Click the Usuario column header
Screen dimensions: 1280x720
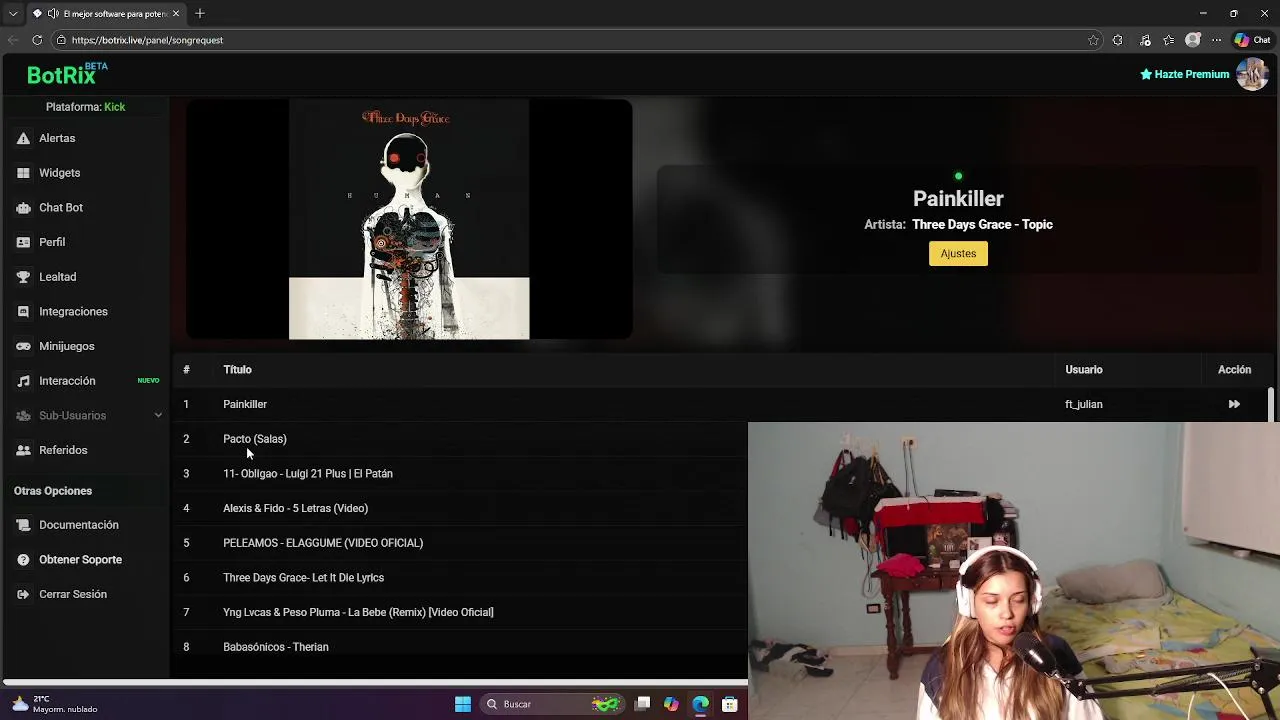pyautogui.click(x=1084, y=370)
